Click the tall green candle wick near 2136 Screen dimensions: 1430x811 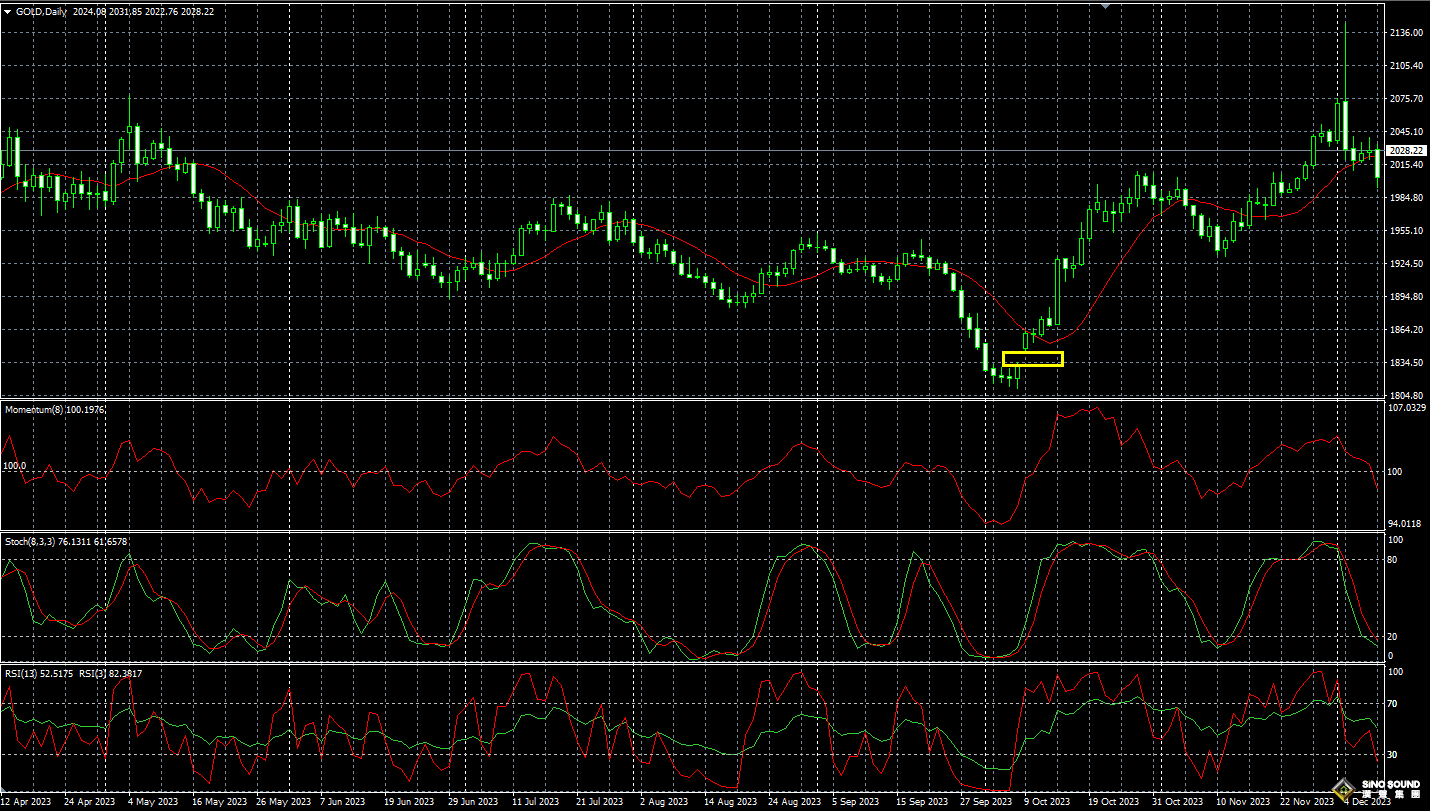click(1345, 60)
